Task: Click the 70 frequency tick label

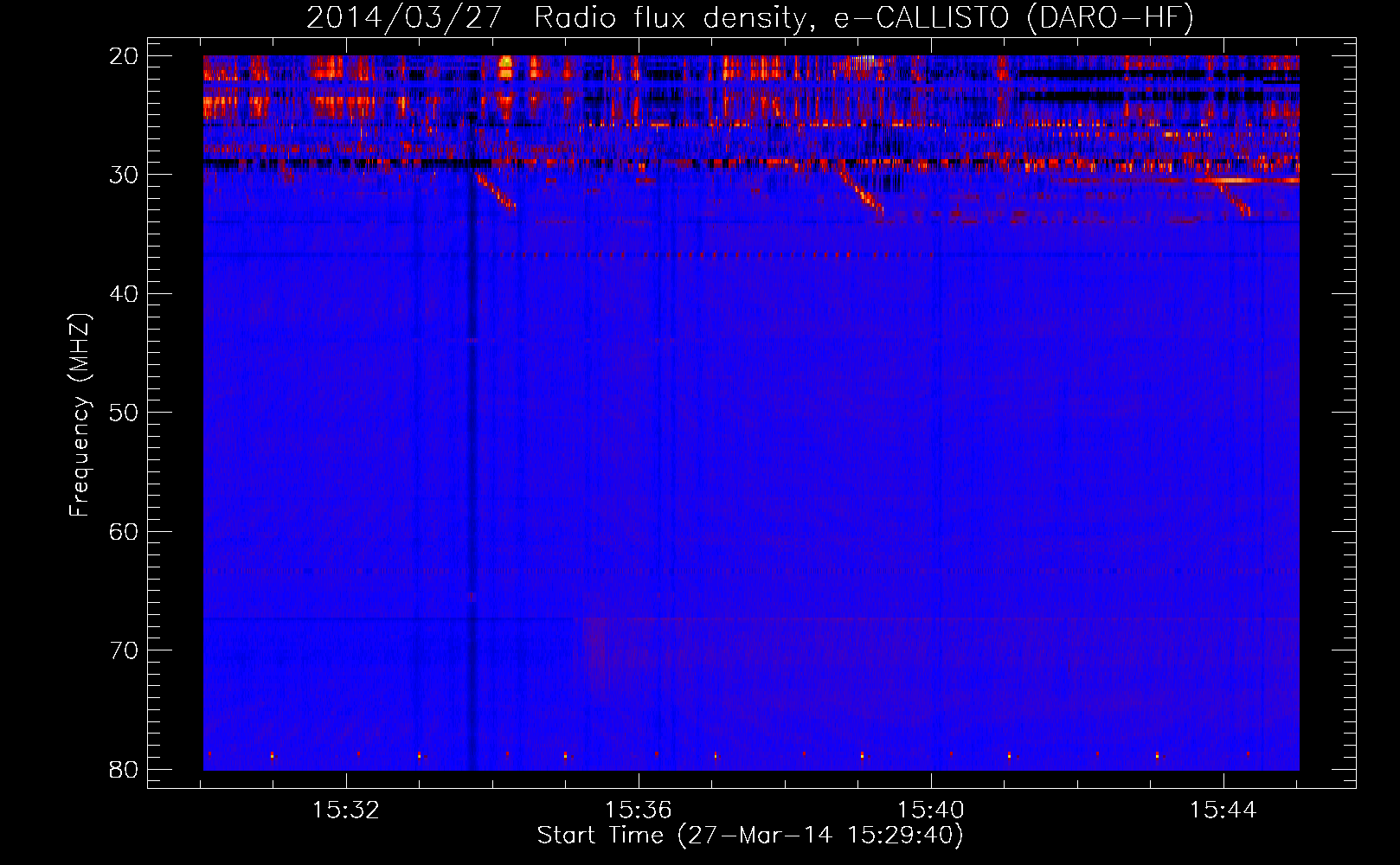Action: tap(125, 650)
